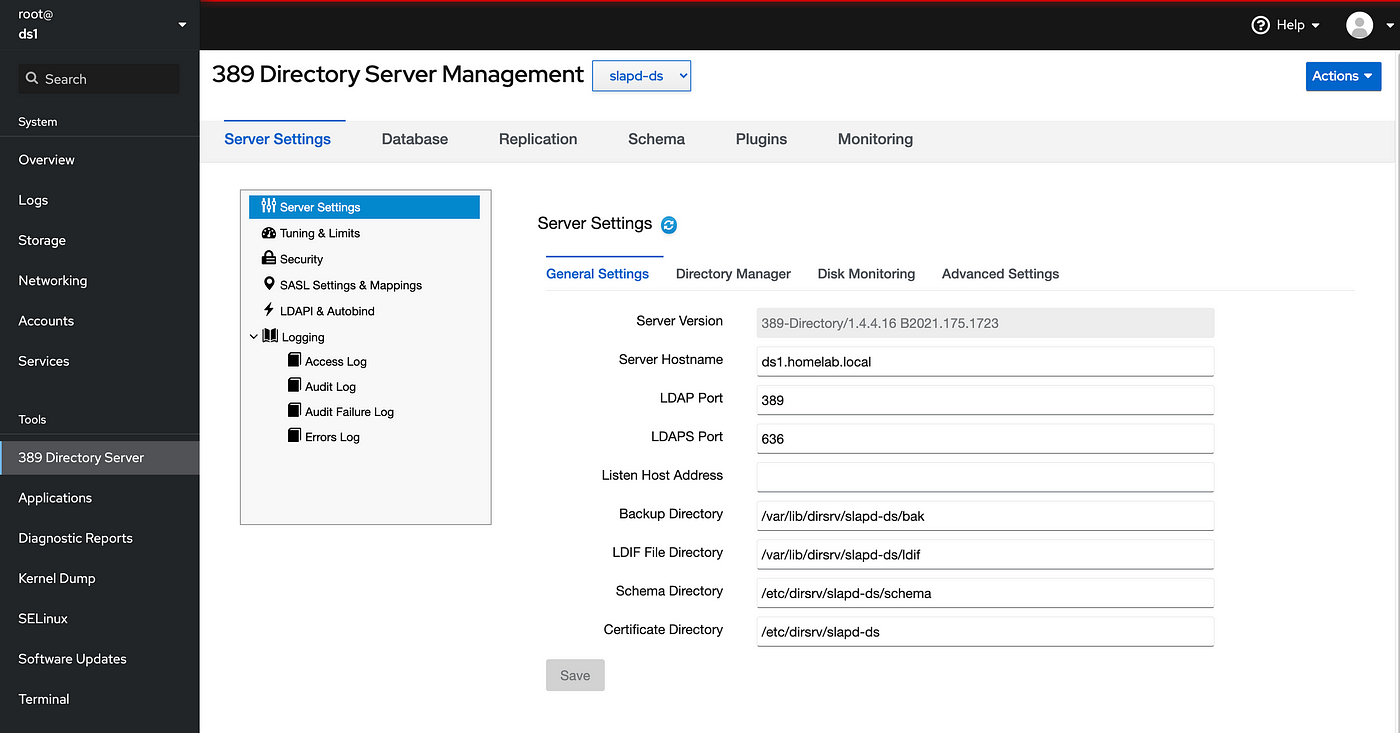Click the empty Listen Host Address field
The image size is (1400, 733).
pos(985,477)
